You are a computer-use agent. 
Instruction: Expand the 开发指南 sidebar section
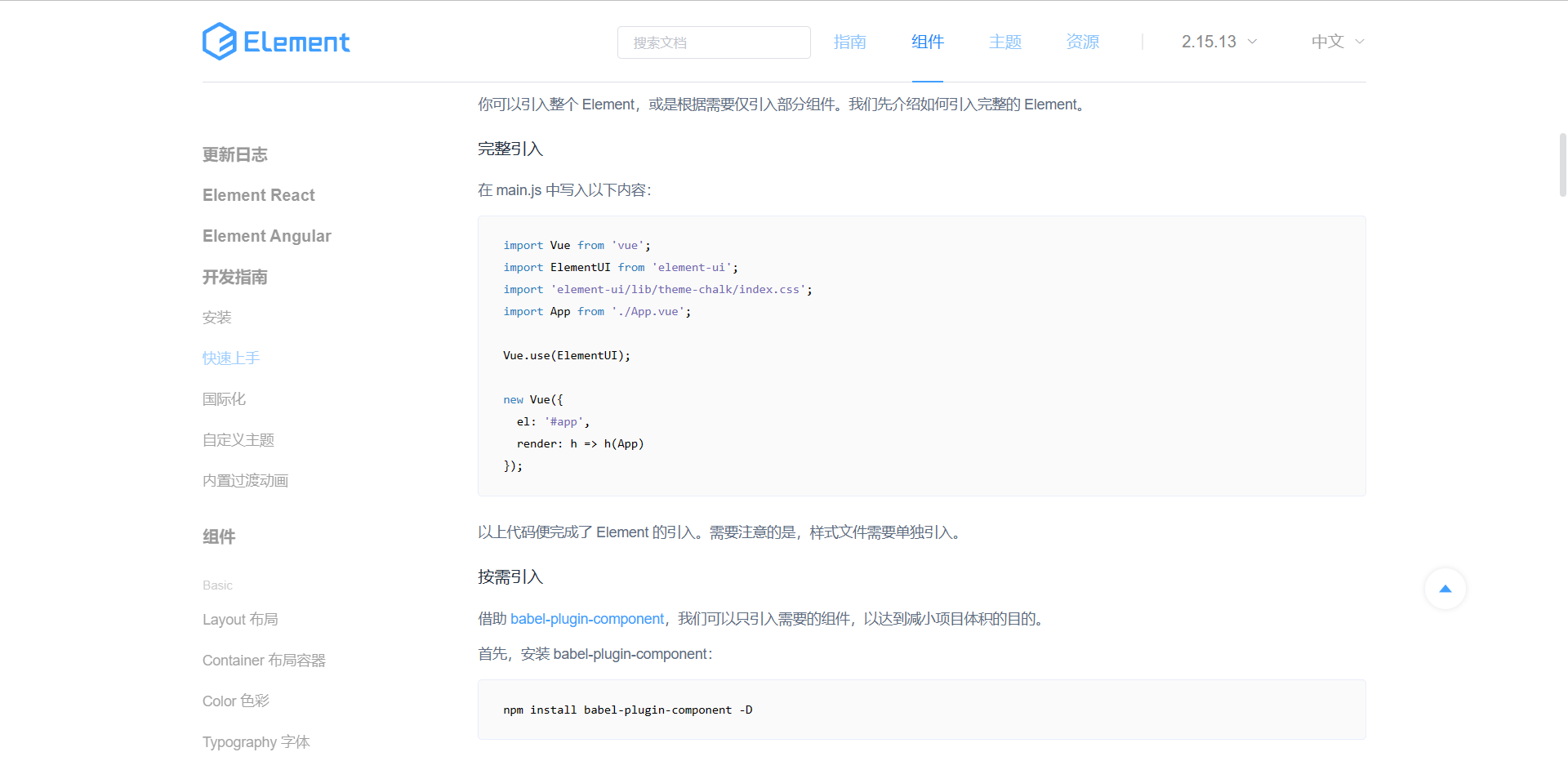(234, 277)
